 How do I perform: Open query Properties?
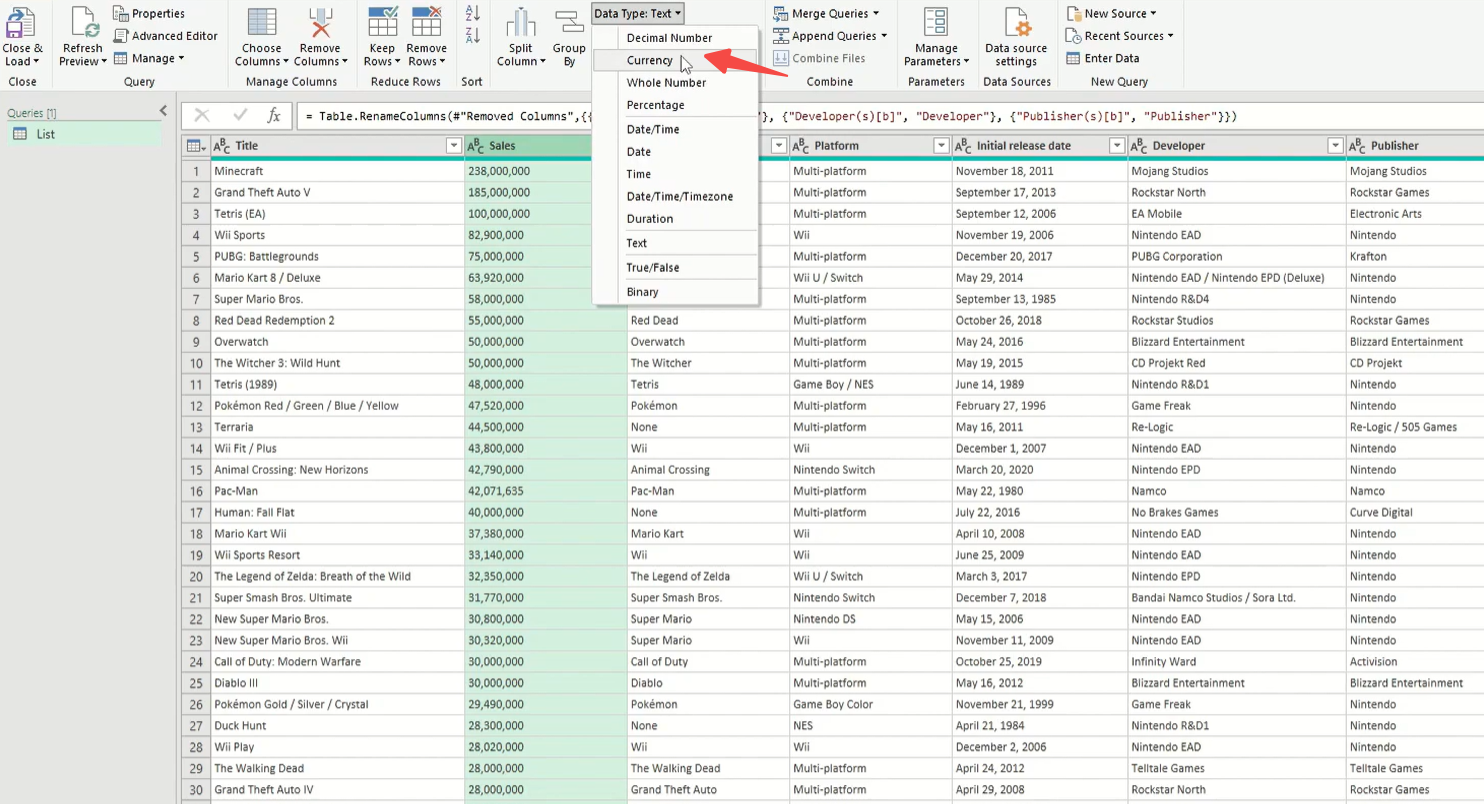coord(148,13)
